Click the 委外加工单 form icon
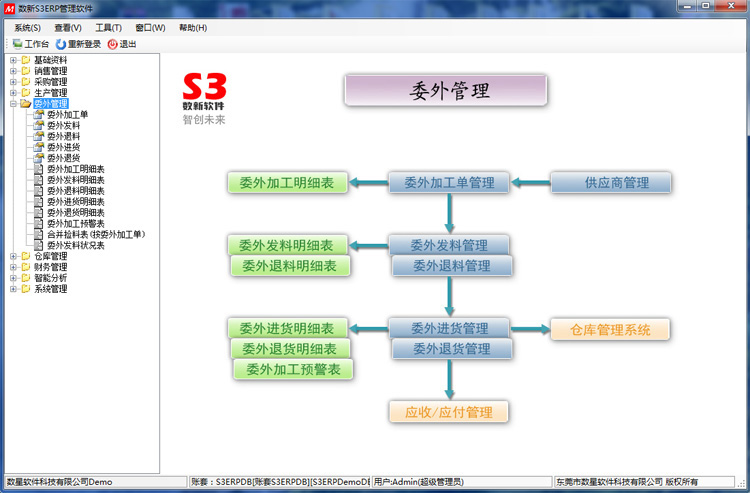The width and height of the screenshot is (750, 493). [39, 114]
